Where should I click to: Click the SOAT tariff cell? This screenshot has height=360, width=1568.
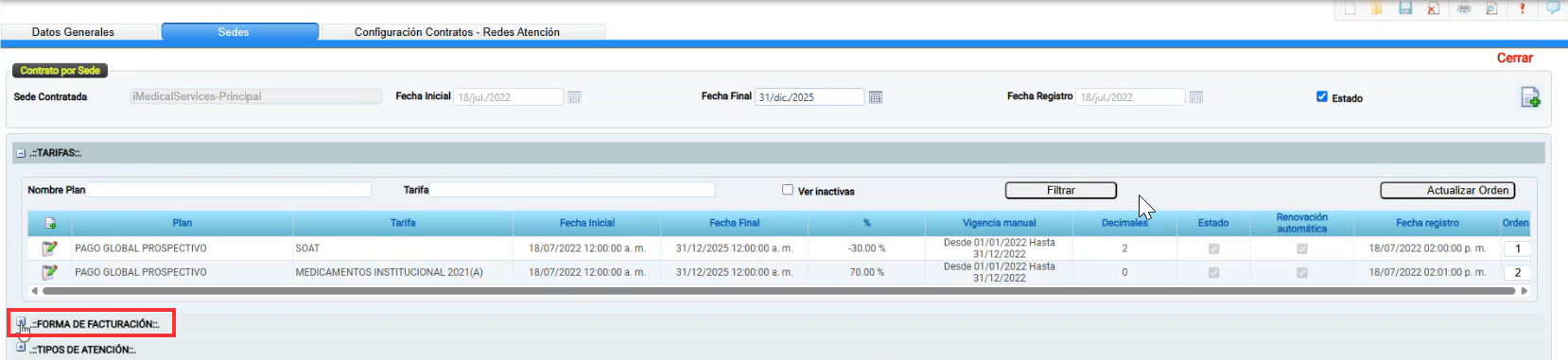point(403,249)
